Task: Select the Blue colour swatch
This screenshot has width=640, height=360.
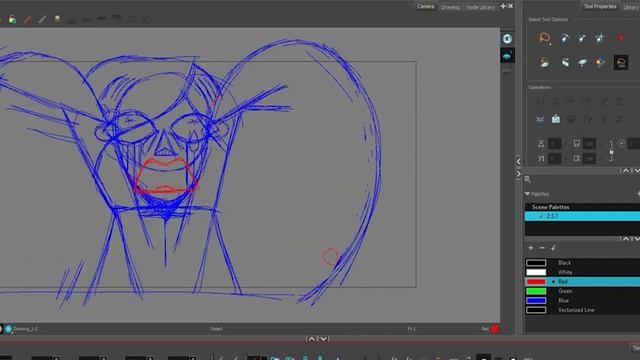Action: 536,300
